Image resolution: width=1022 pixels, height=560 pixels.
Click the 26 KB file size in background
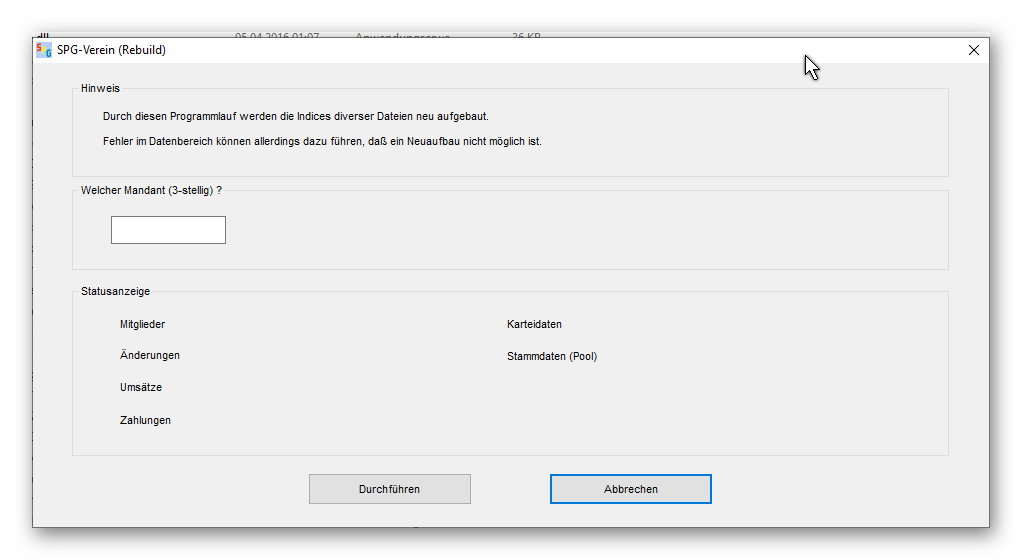coord(526,36)
